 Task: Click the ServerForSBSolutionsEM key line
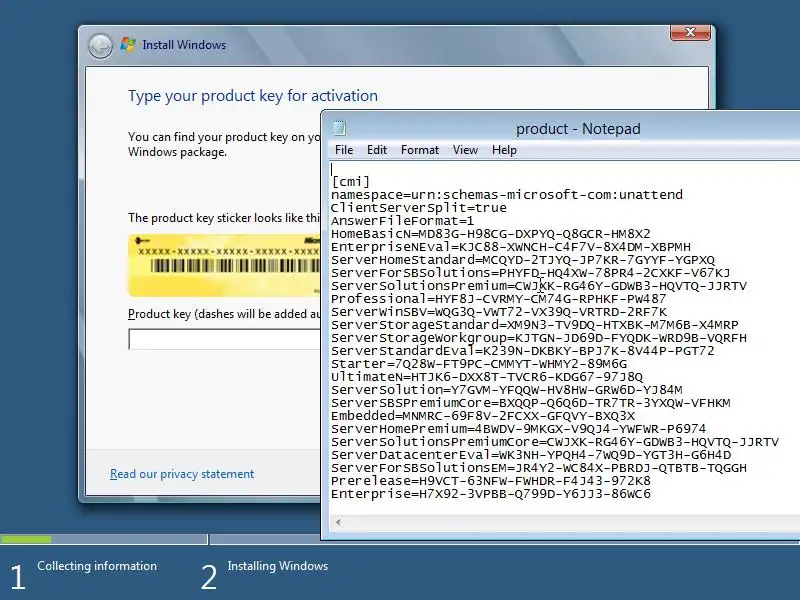[x=539, y=468]
